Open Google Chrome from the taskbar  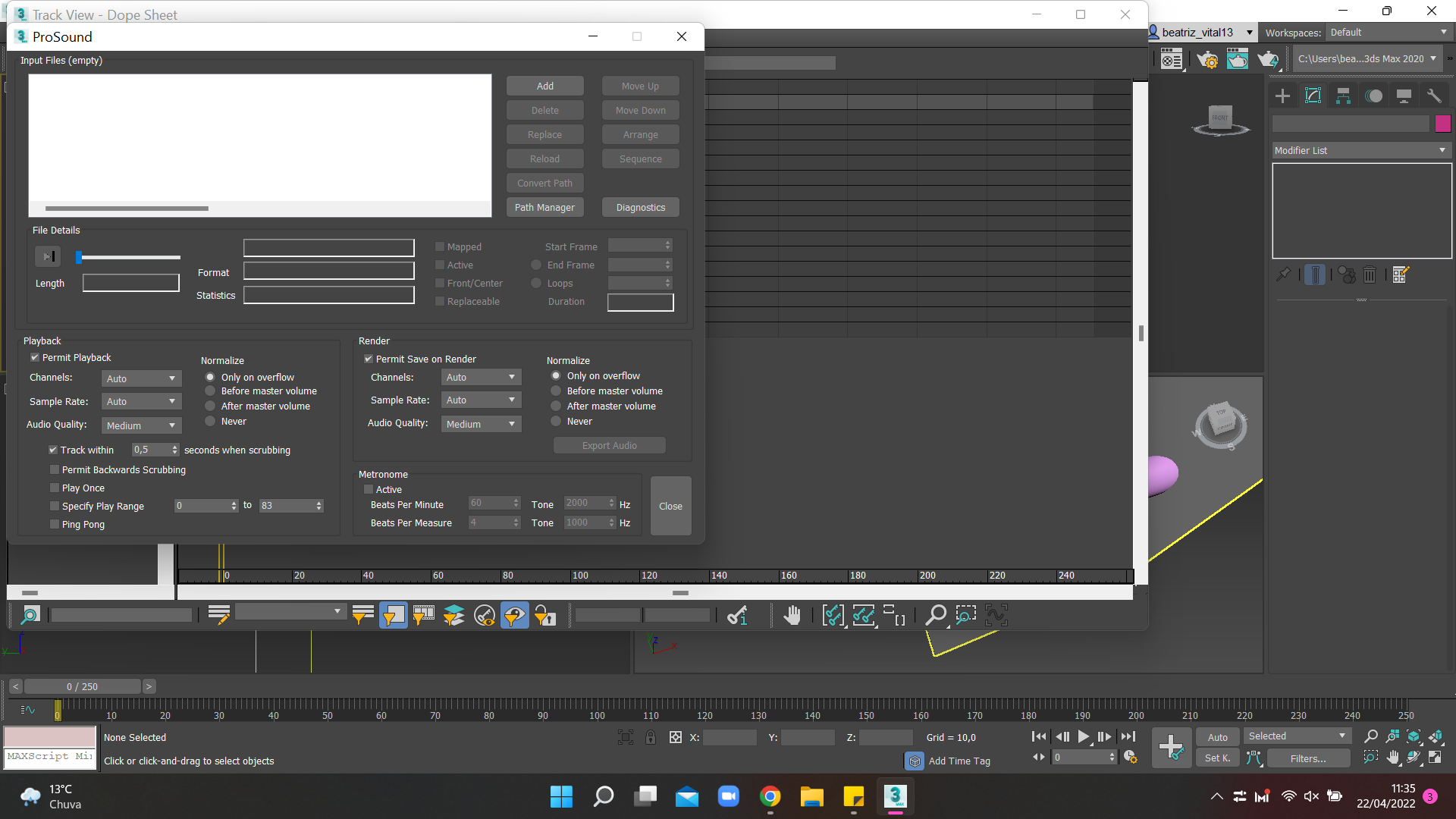[770, 796]
